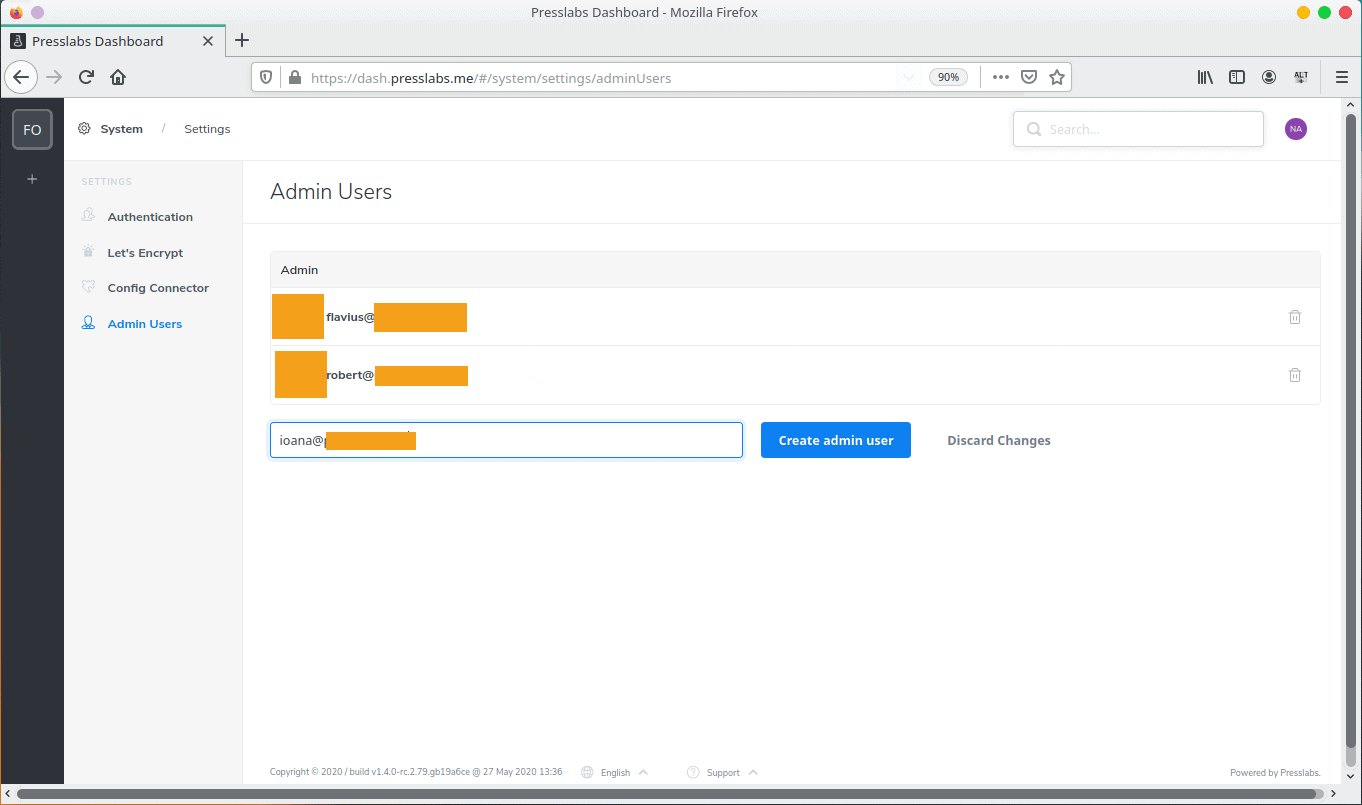Viewport: 1362px width, 805px height.
Task: Open Firefox hamburger menu
Action: click(x=1341, y=77)
